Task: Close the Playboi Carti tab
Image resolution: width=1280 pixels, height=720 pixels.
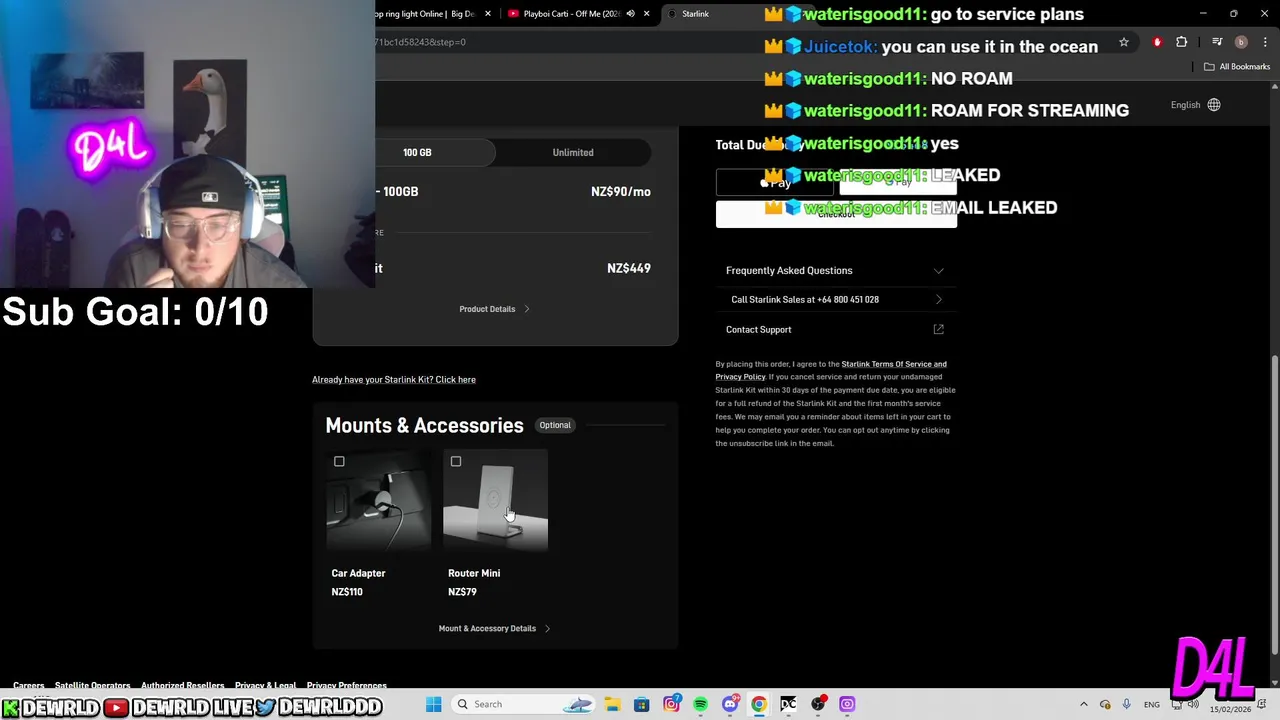Action: coord(647,14)
